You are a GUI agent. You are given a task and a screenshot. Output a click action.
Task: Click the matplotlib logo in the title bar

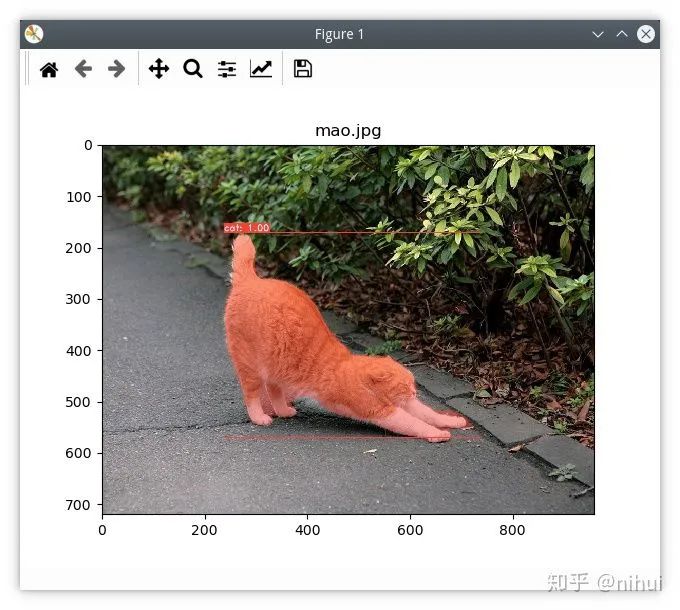coord(34,34)
